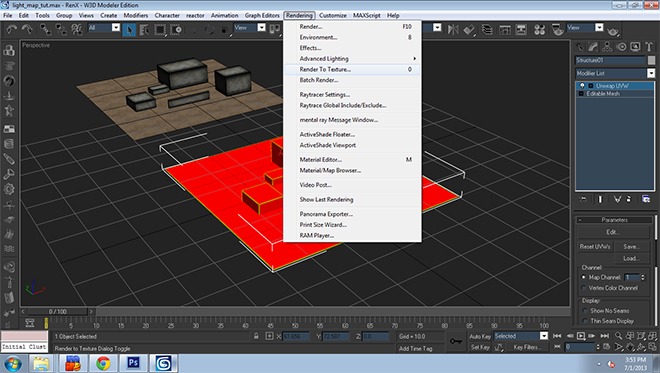Open the render View dropdown at top right
The height and width of the screenshot is (373, 660).
[x=599, y=27]
